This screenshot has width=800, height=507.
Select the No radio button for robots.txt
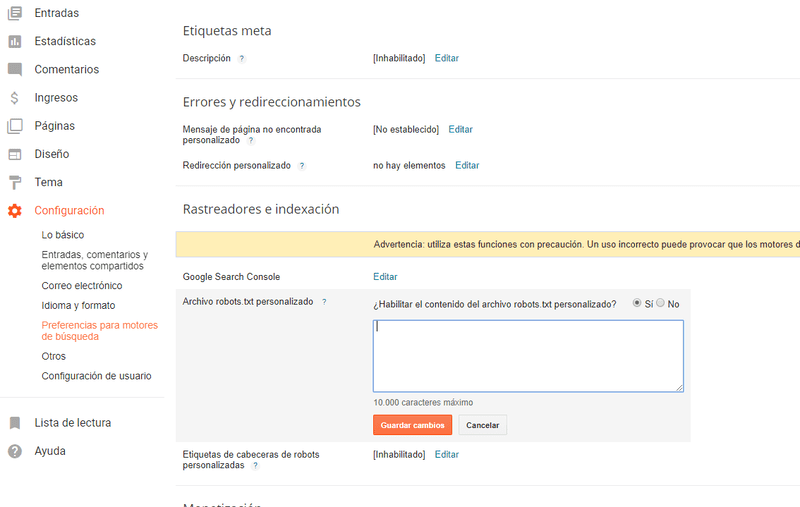(660, 303)
